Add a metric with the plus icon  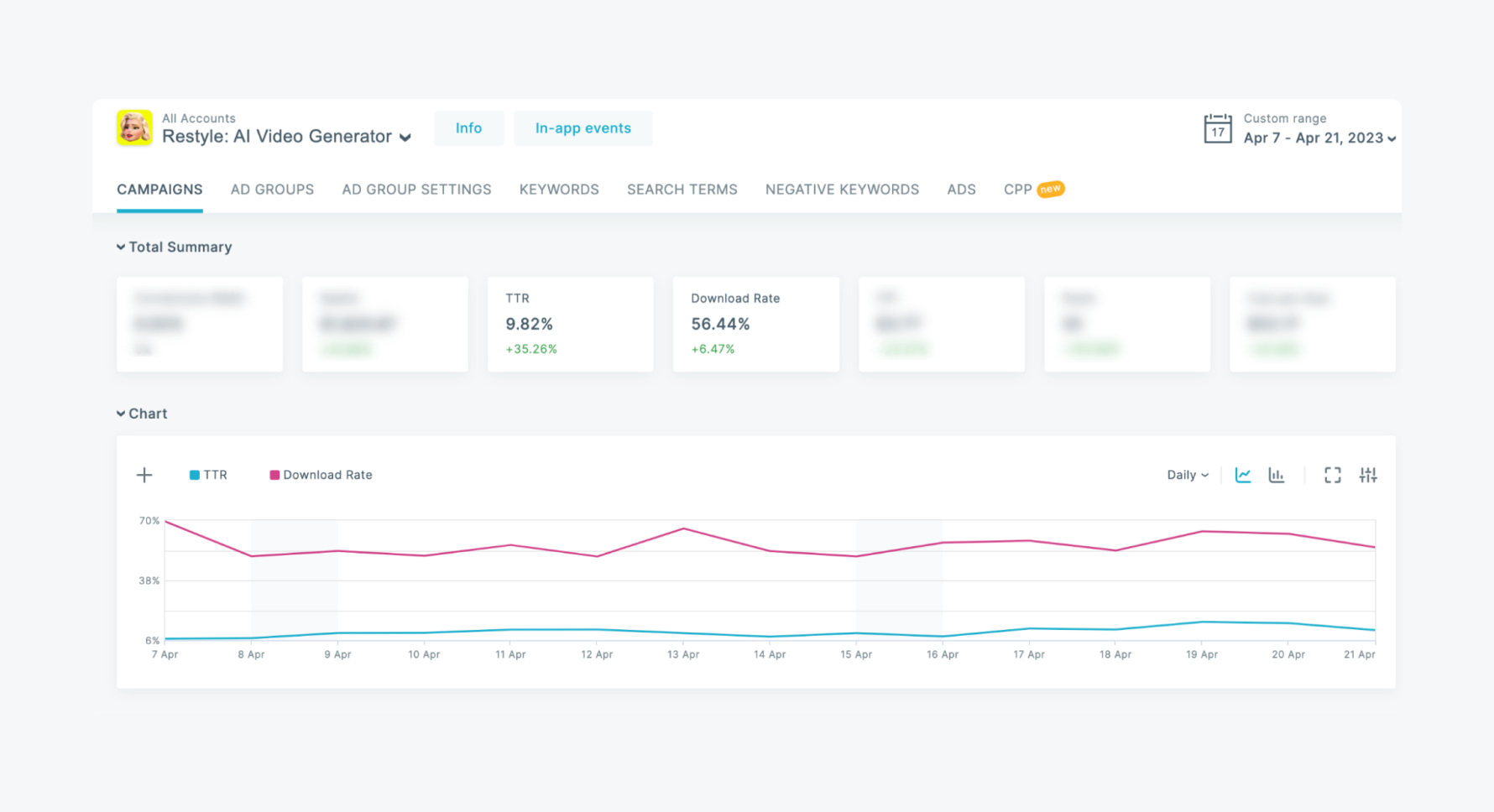144,476
